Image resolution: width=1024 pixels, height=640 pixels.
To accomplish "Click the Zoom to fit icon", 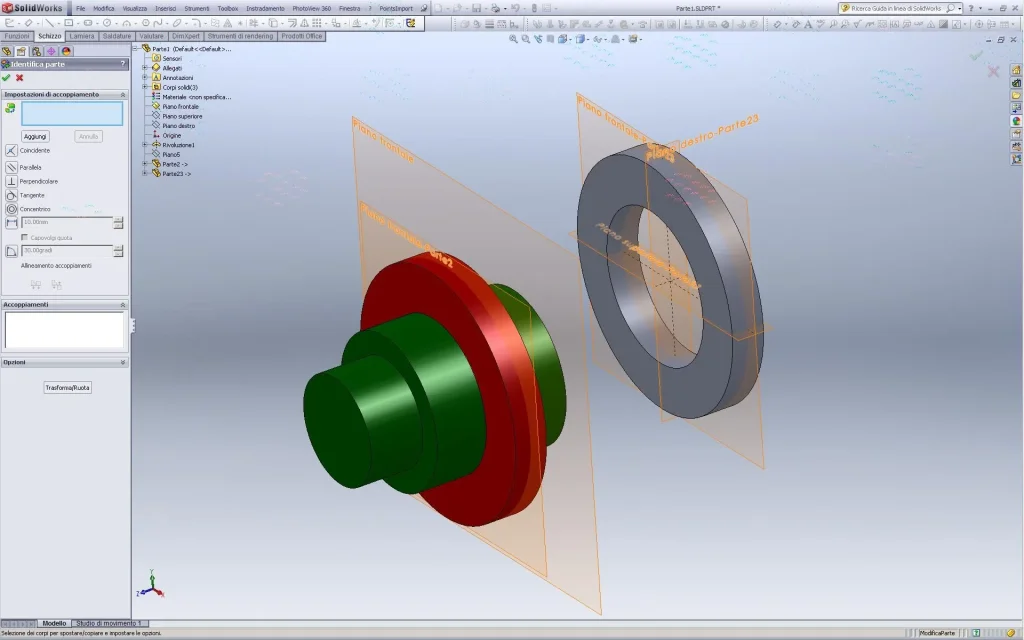I will (x=513, y=39).
